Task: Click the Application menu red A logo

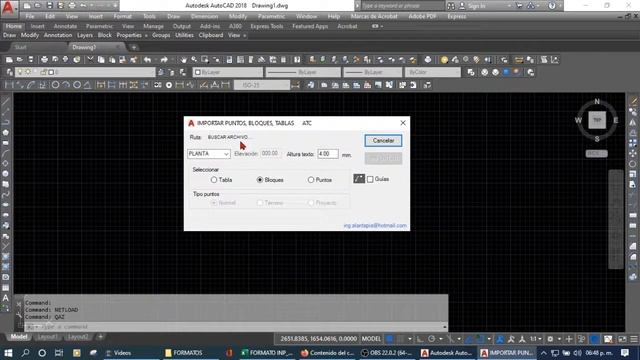Action: coord(8,8)
